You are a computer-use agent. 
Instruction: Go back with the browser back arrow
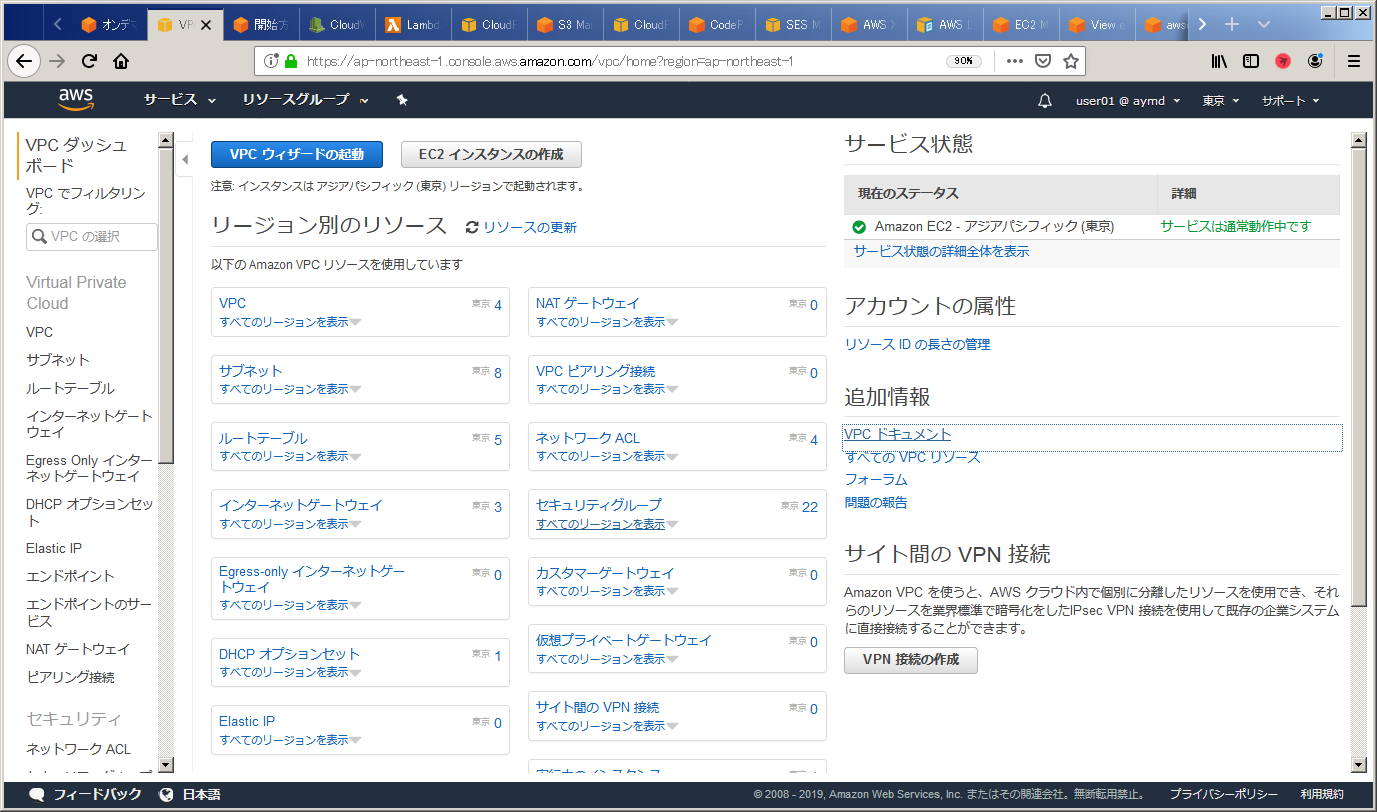24,61
